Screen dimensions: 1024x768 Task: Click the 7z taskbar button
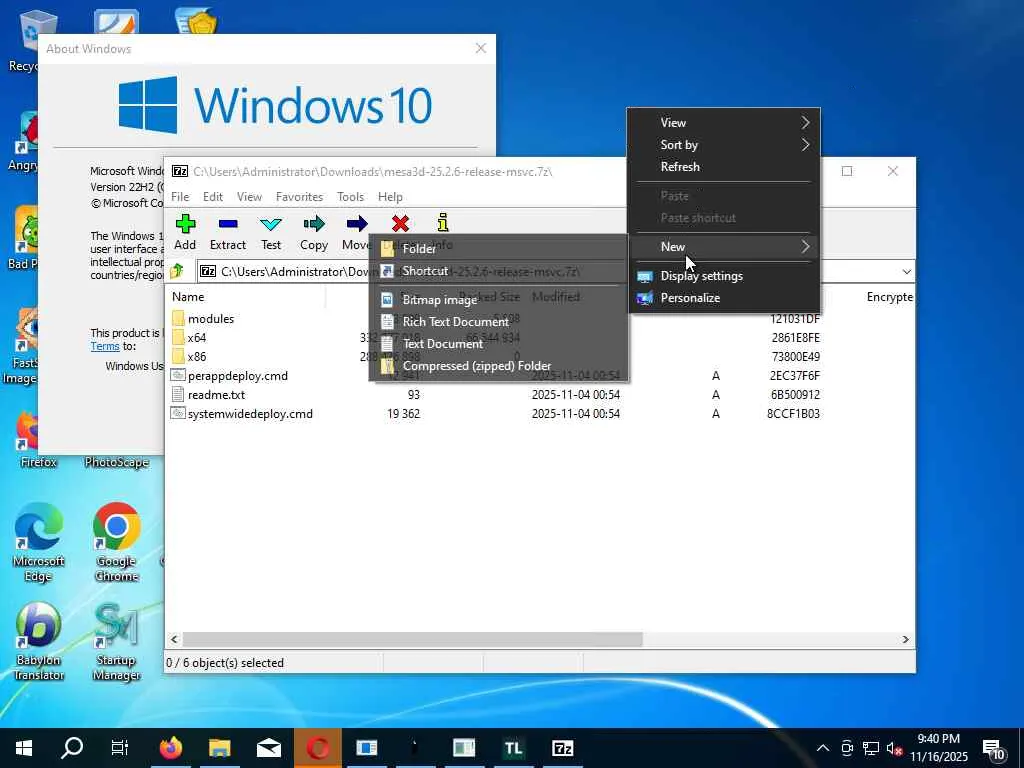pyautogui.click(x=562, y=748)
